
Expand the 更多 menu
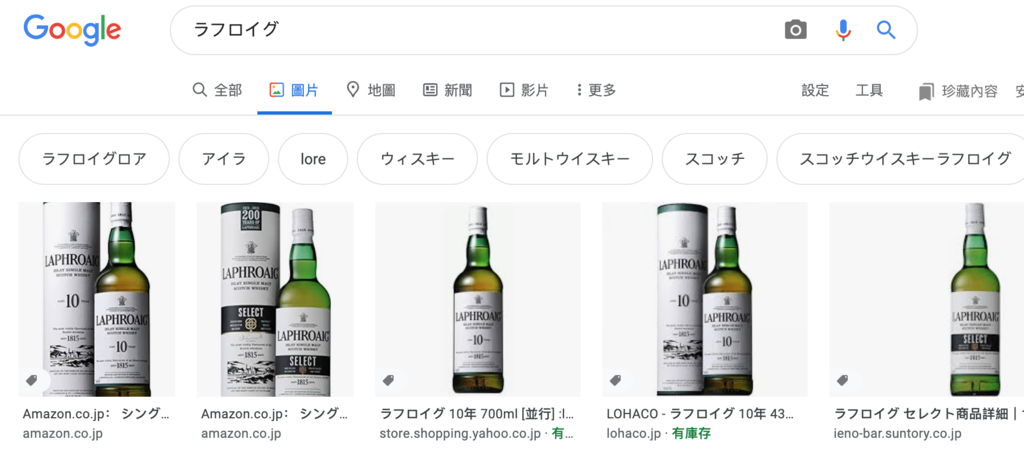tap(596, 90)
